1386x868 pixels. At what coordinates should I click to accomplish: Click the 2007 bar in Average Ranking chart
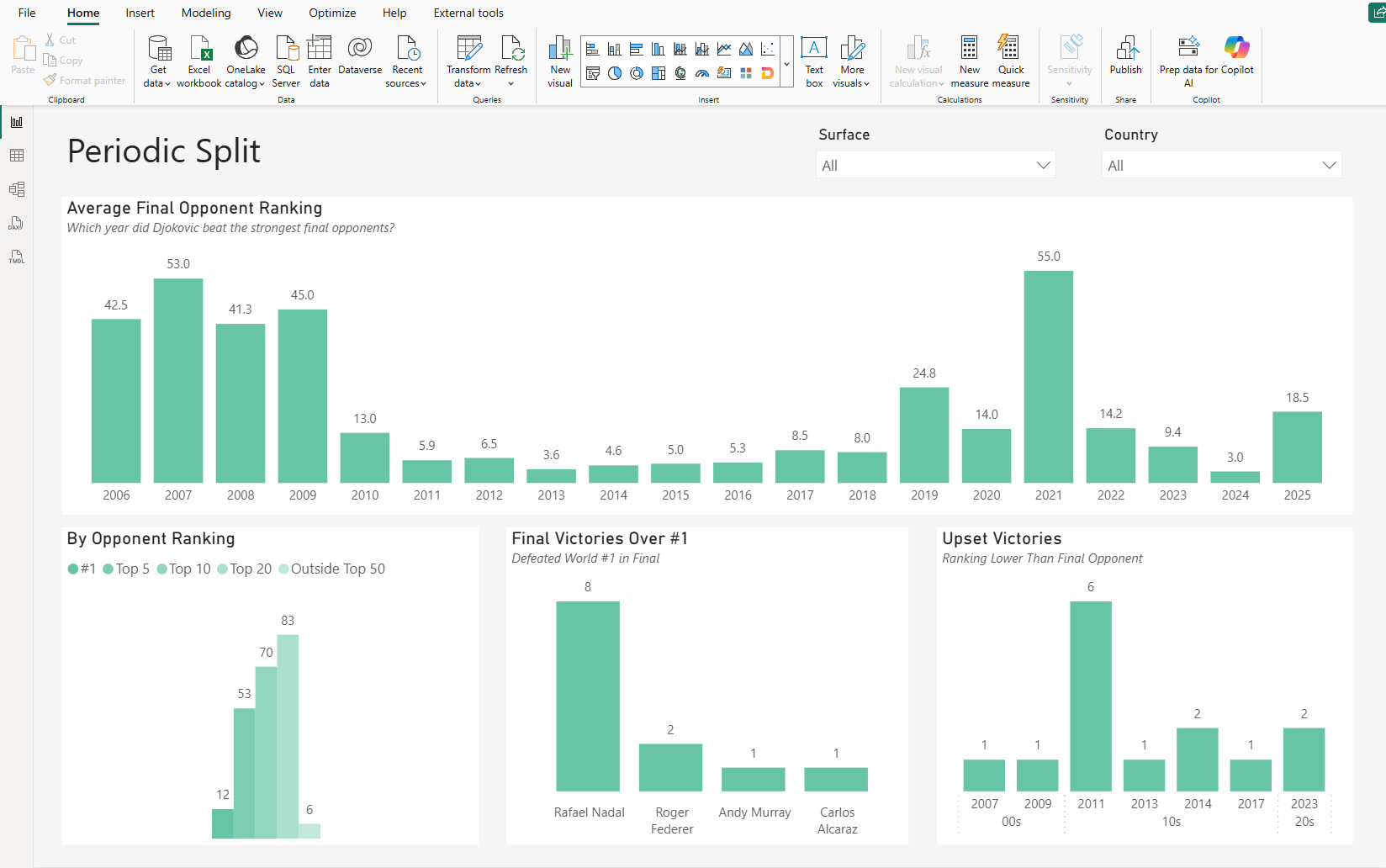click(x=178, y=381)
